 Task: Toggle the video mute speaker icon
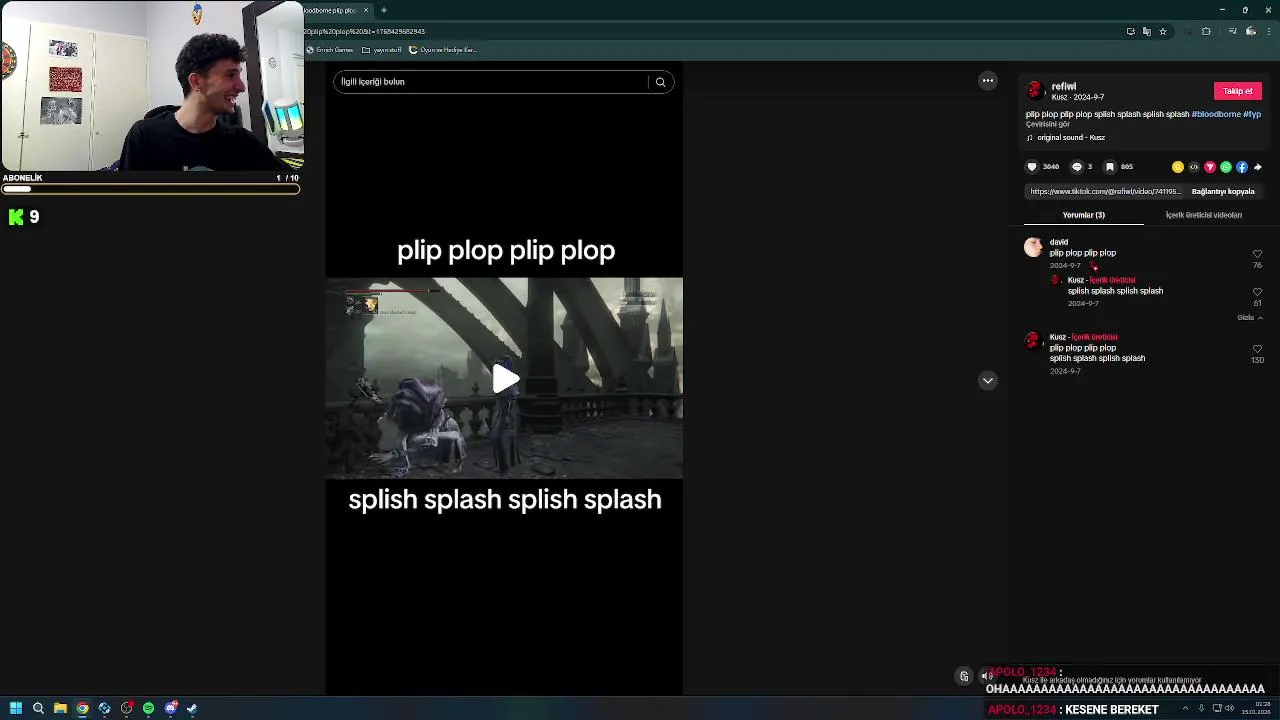pyautogui.click(x=987, y=676)
